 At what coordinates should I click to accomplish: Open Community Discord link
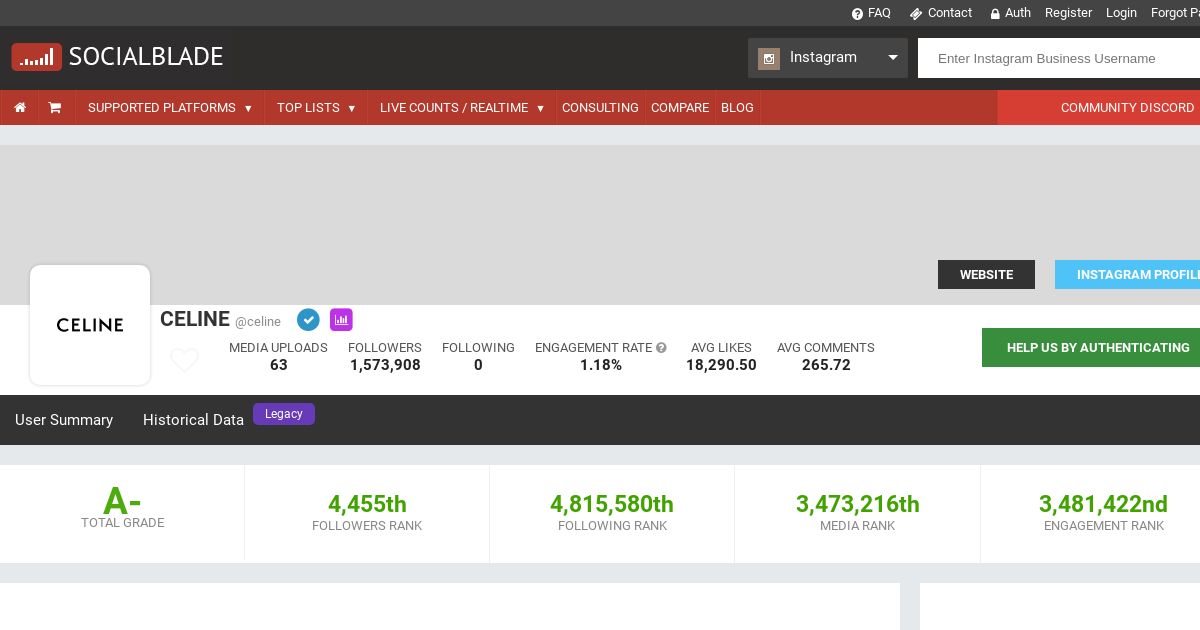pos(1127,108)
